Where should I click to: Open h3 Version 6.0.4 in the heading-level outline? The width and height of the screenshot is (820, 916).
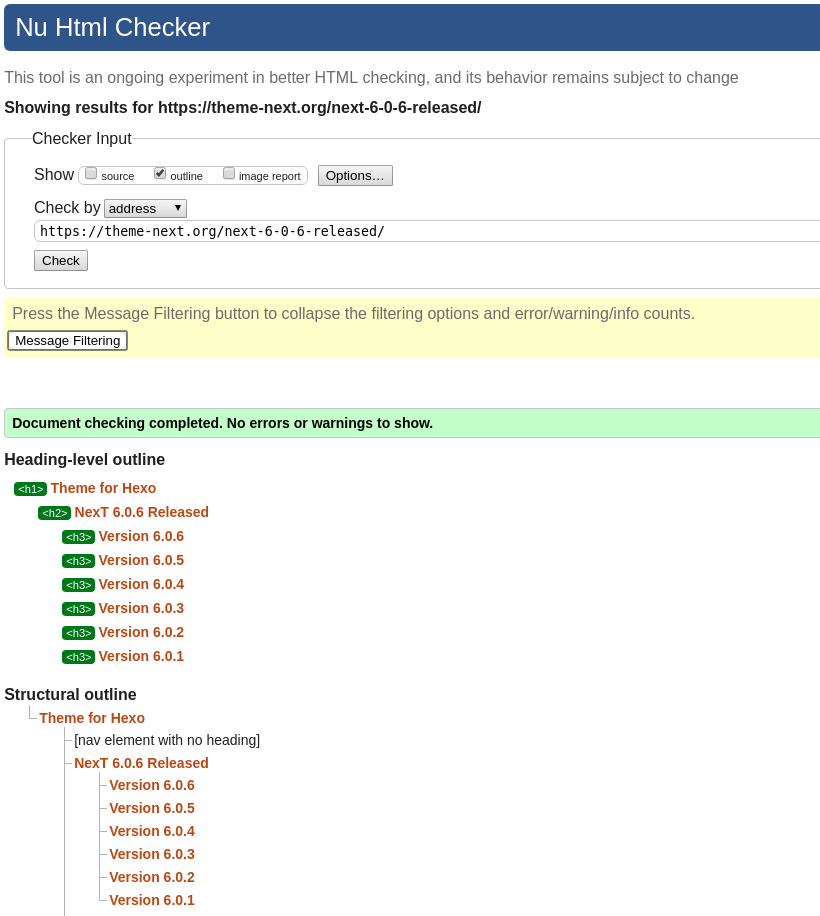coord(141,584)
